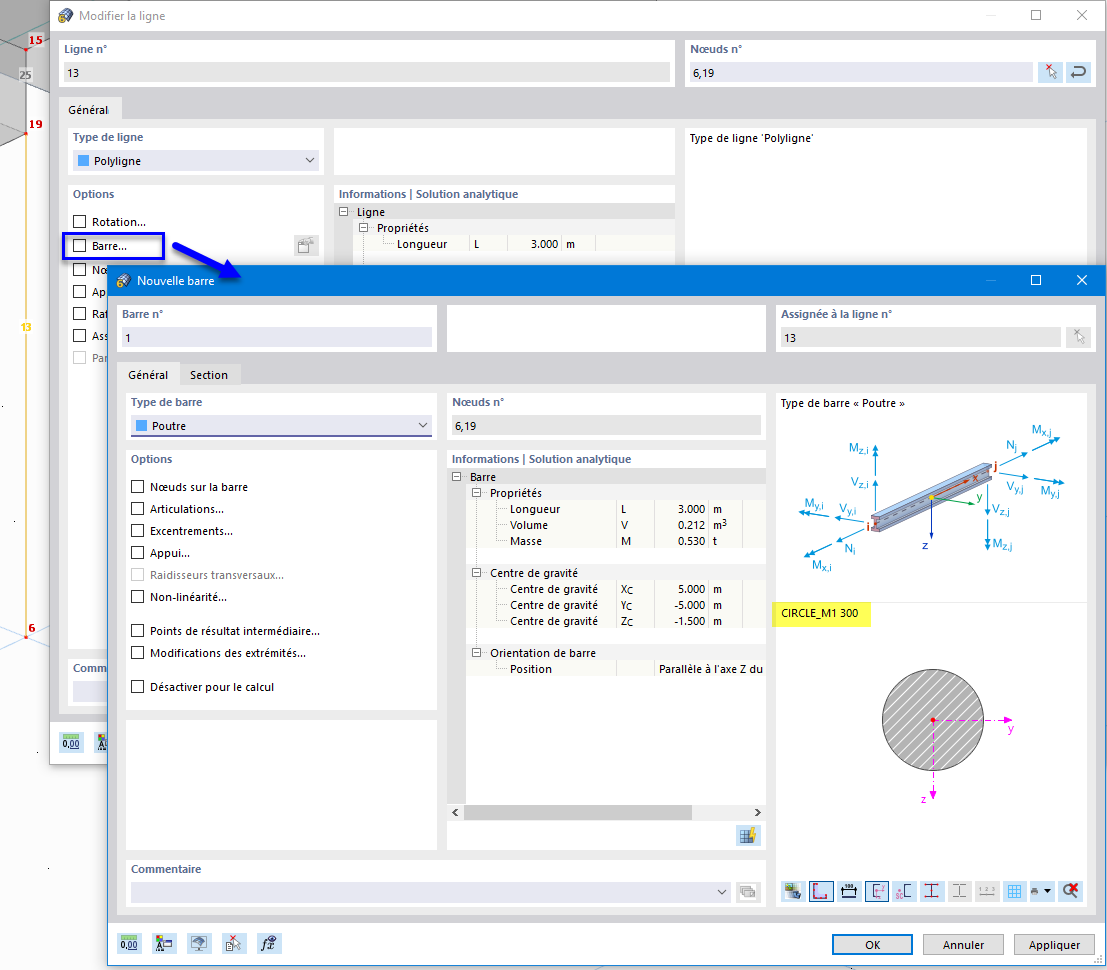1107x970 pixels.
Task: Click the greyed I-section outline icon
Action: 959,891
